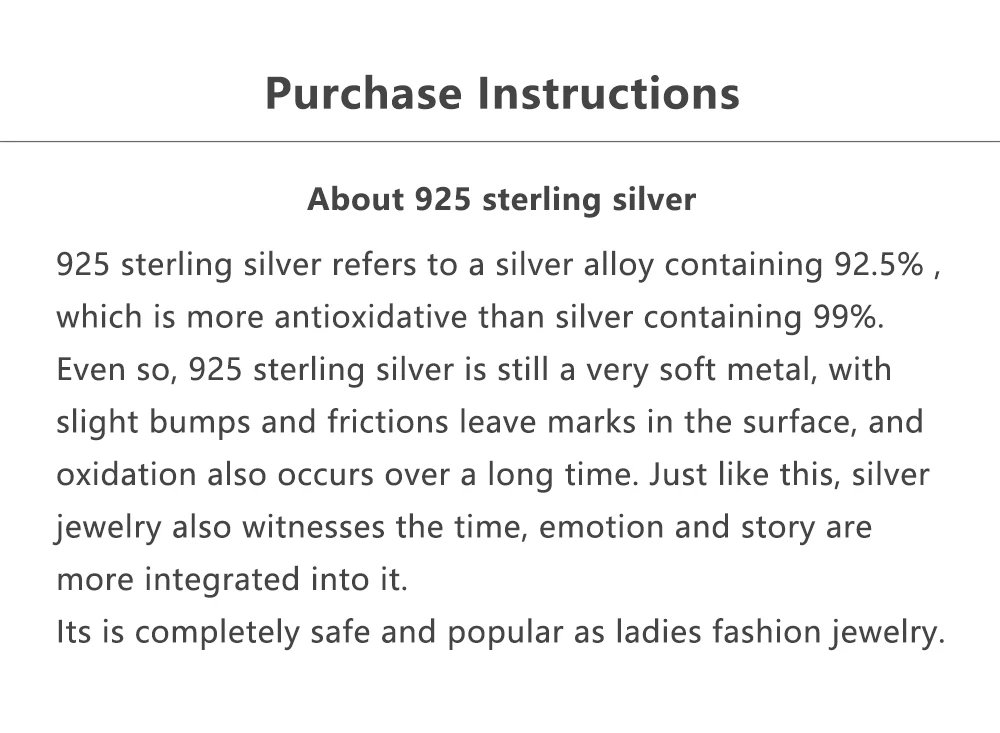Click the line starting 'Even so, 925'
The width and height of the screenshot is (1000, 733).
click(x=474, y=370)
